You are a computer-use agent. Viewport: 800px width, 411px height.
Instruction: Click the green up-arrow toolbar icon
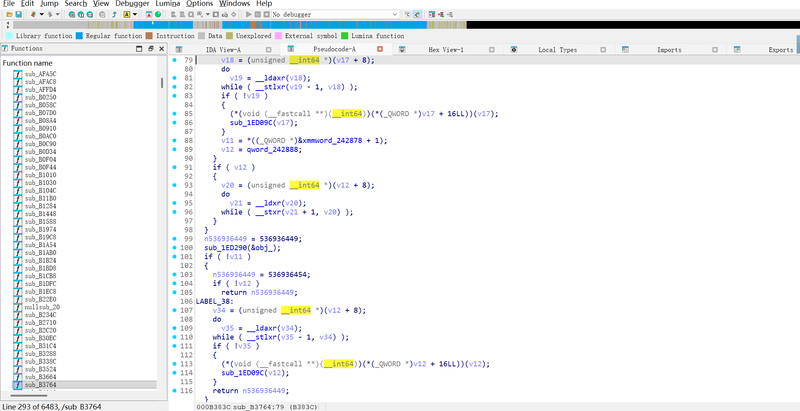click(x=115, y=14)
